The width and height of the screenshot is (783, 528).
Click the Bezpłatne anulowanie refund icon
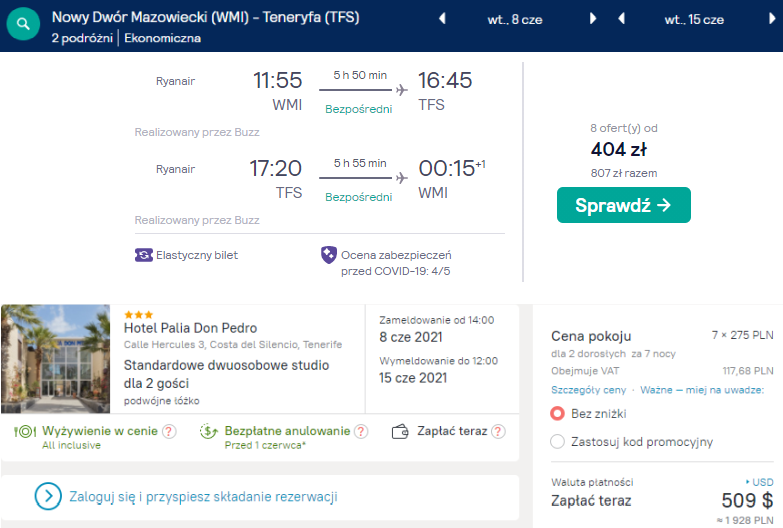209,432
